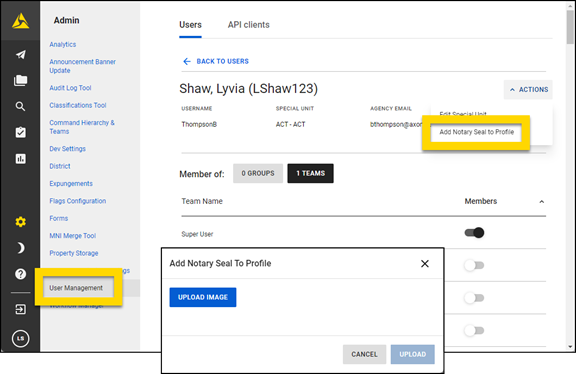Screen dimensions: 576x374
Task: Toggle dark mode moon icon
Action: click(21, 248)
